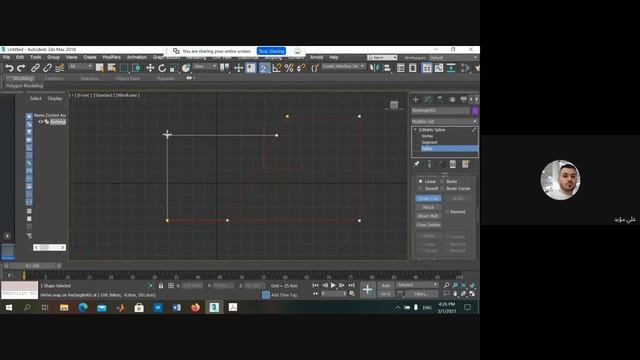Open the Display panel tab
This screenshot has height=360, width=640.
tap(463, 99)
